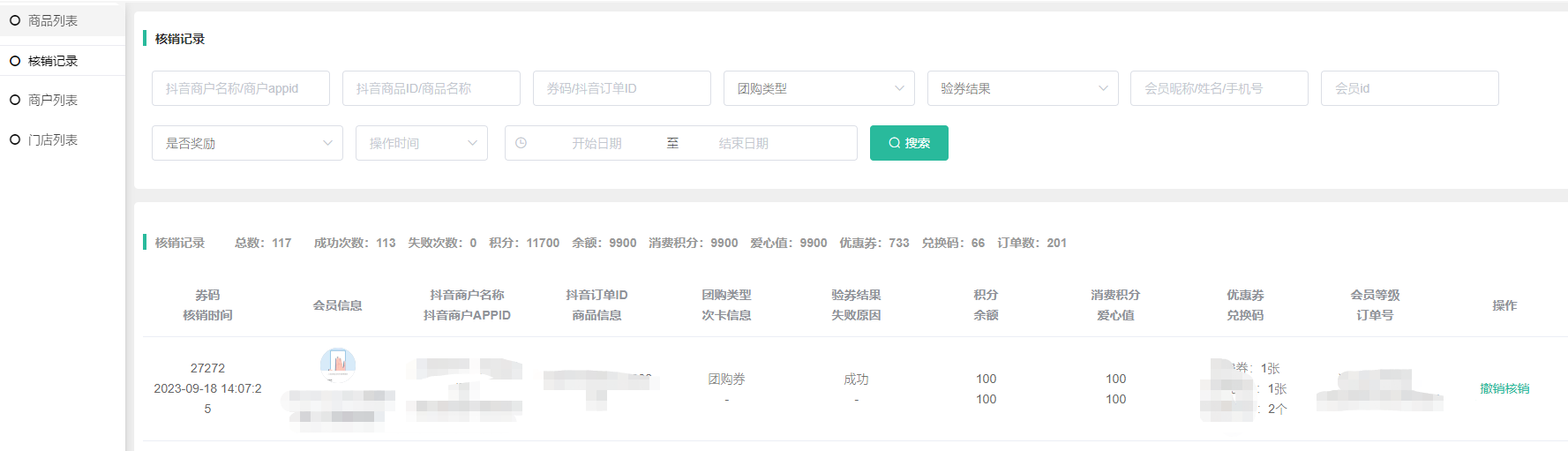Focus the 抖音商户名称/商户appid input
This screenshot has width=1568, height=451.
[240, 88]
